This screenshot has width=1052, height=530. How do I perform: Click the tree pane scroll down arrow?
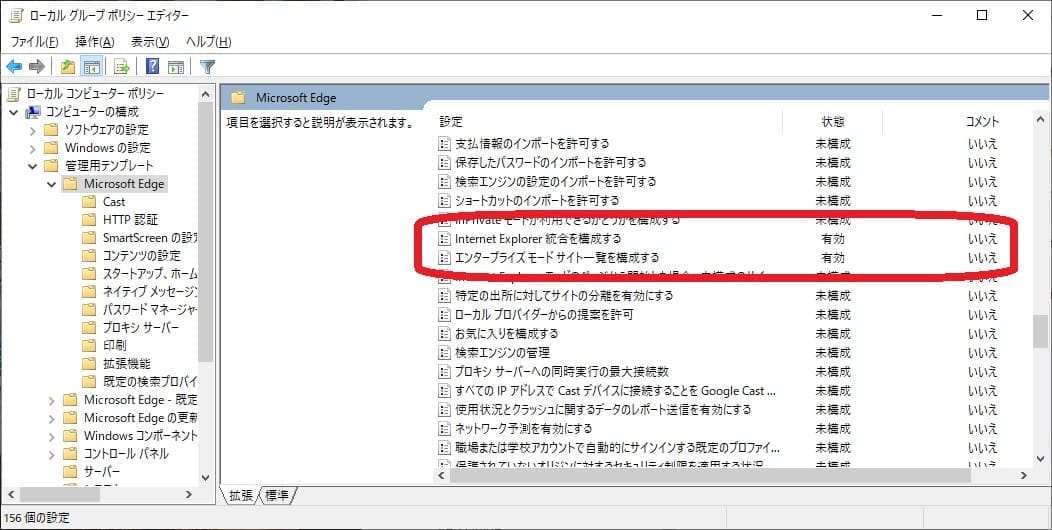pyautogui.click(x=206, y=477)
